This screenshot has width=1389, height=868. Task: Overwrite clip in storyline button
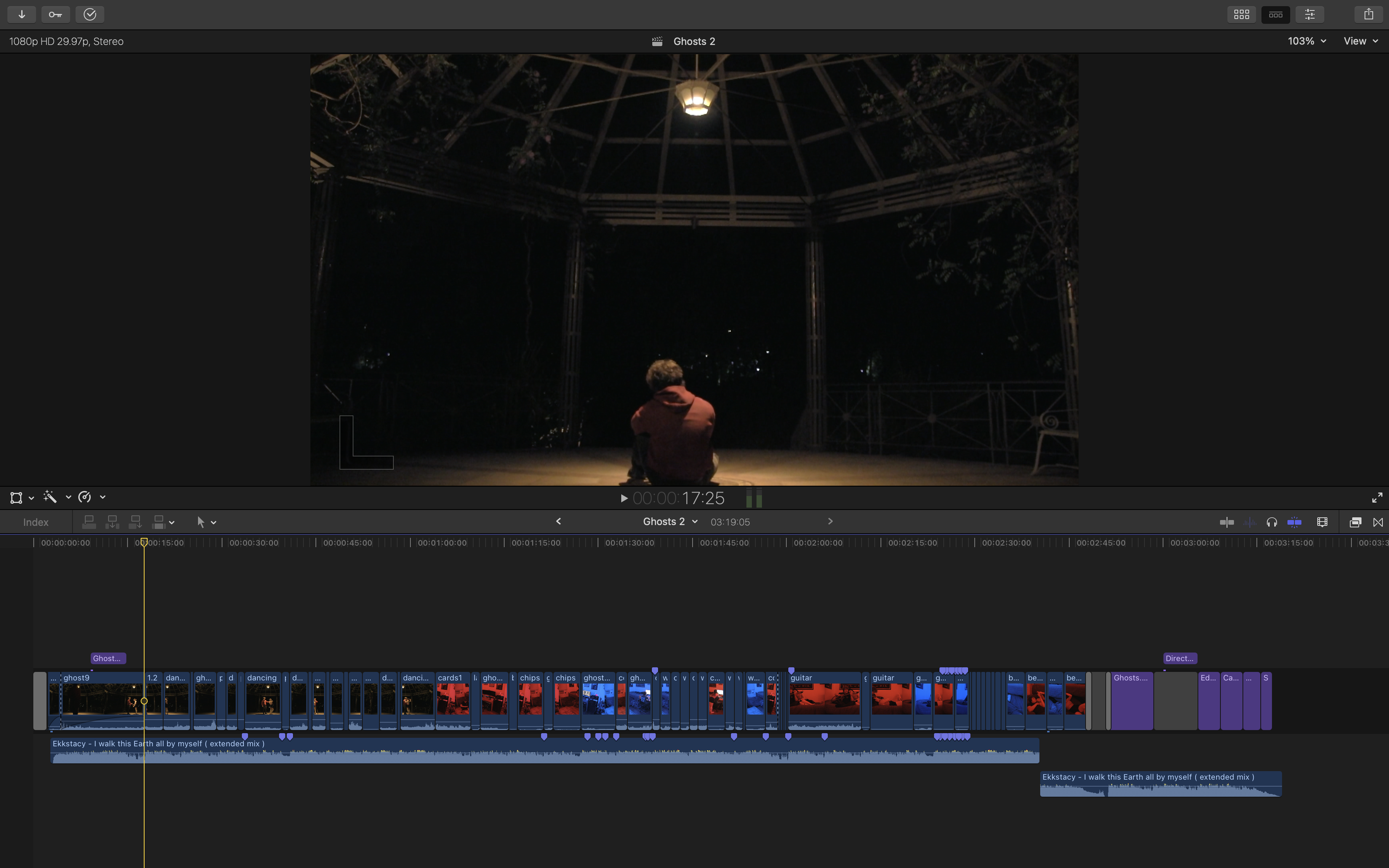click(x=159, y=522)
